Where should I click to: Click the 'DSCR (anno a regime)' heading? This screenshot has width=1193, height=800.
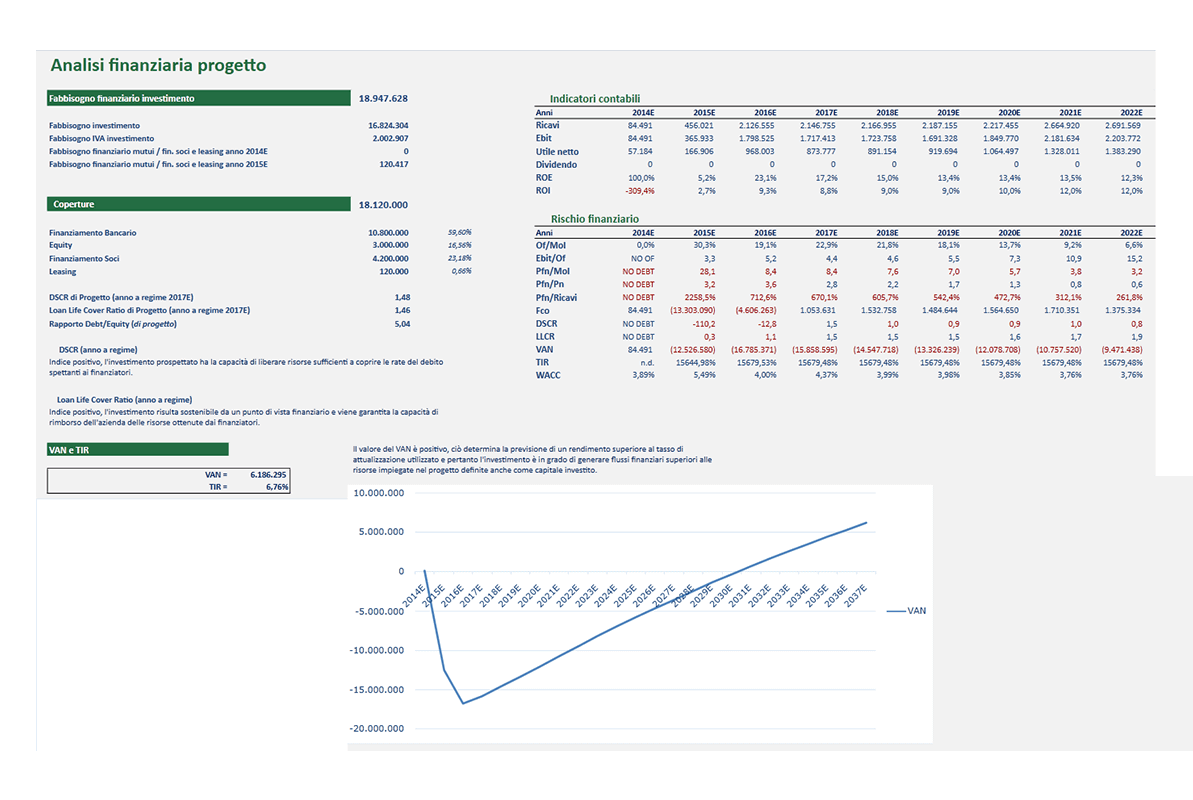point(98,350)
